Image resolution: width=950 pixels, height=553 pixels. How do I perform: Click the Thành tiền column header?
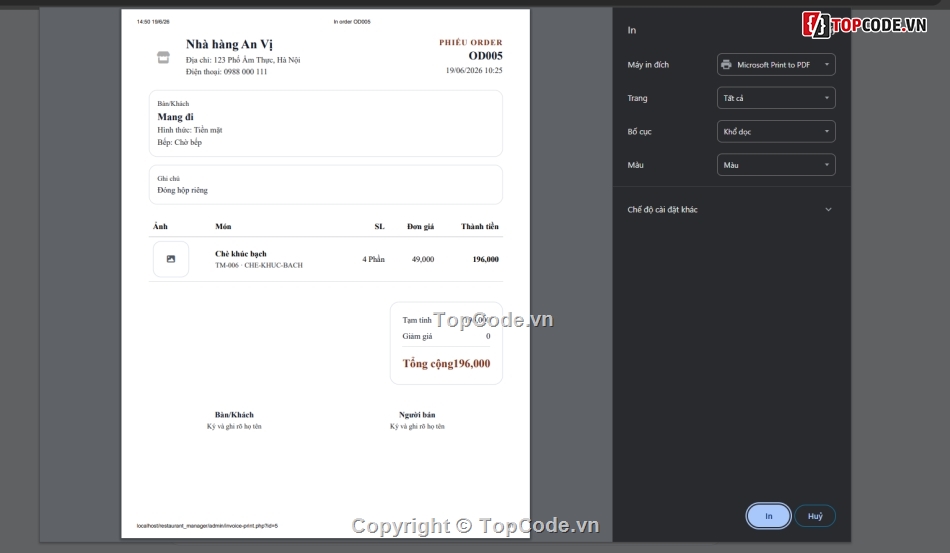480,227
